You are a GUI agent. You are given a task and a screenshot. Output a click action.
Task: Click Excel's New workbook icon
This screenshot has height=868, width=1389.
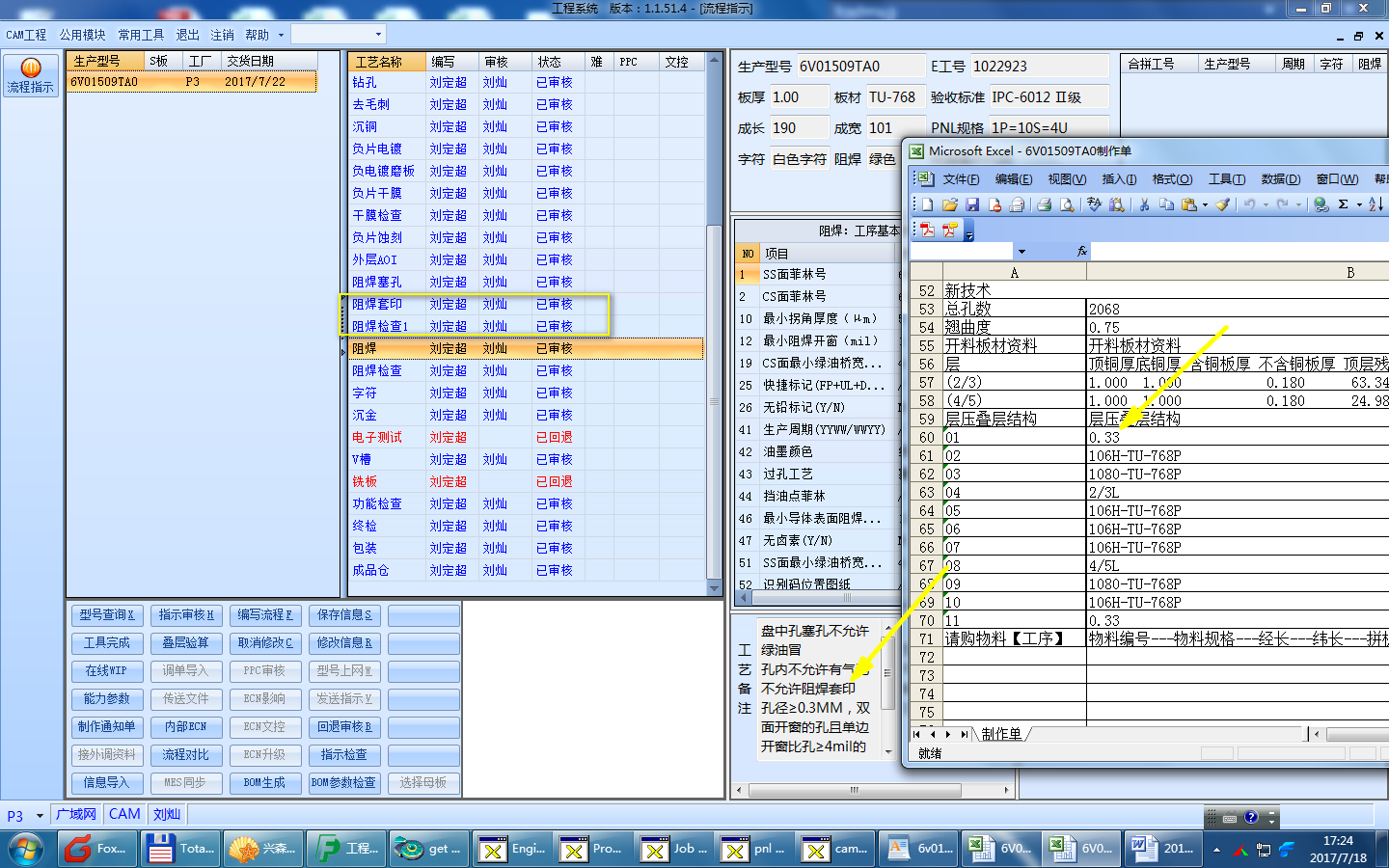point(927,204)
